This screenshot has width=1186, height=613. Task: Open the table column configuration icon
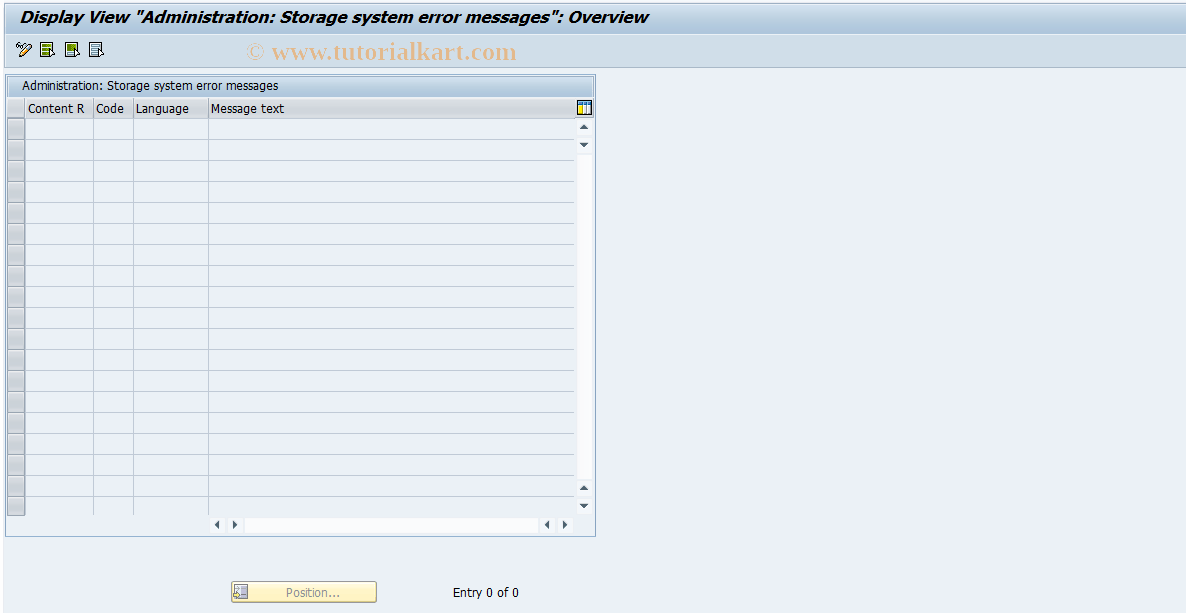pos(583,107)
